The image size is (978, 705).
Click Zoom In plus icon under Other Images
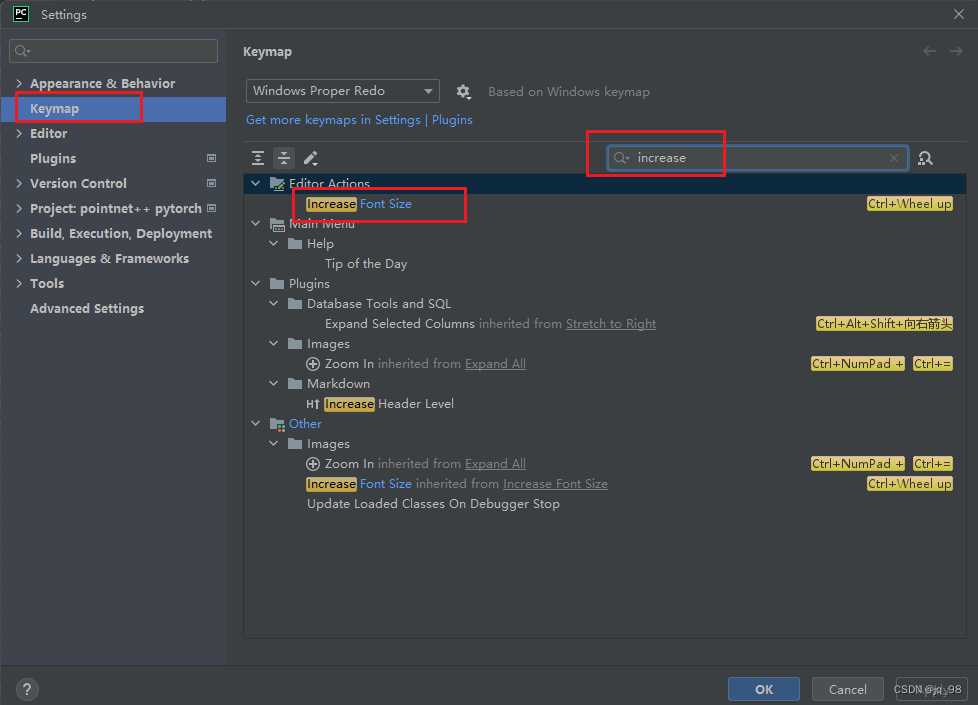pos(313,464)
